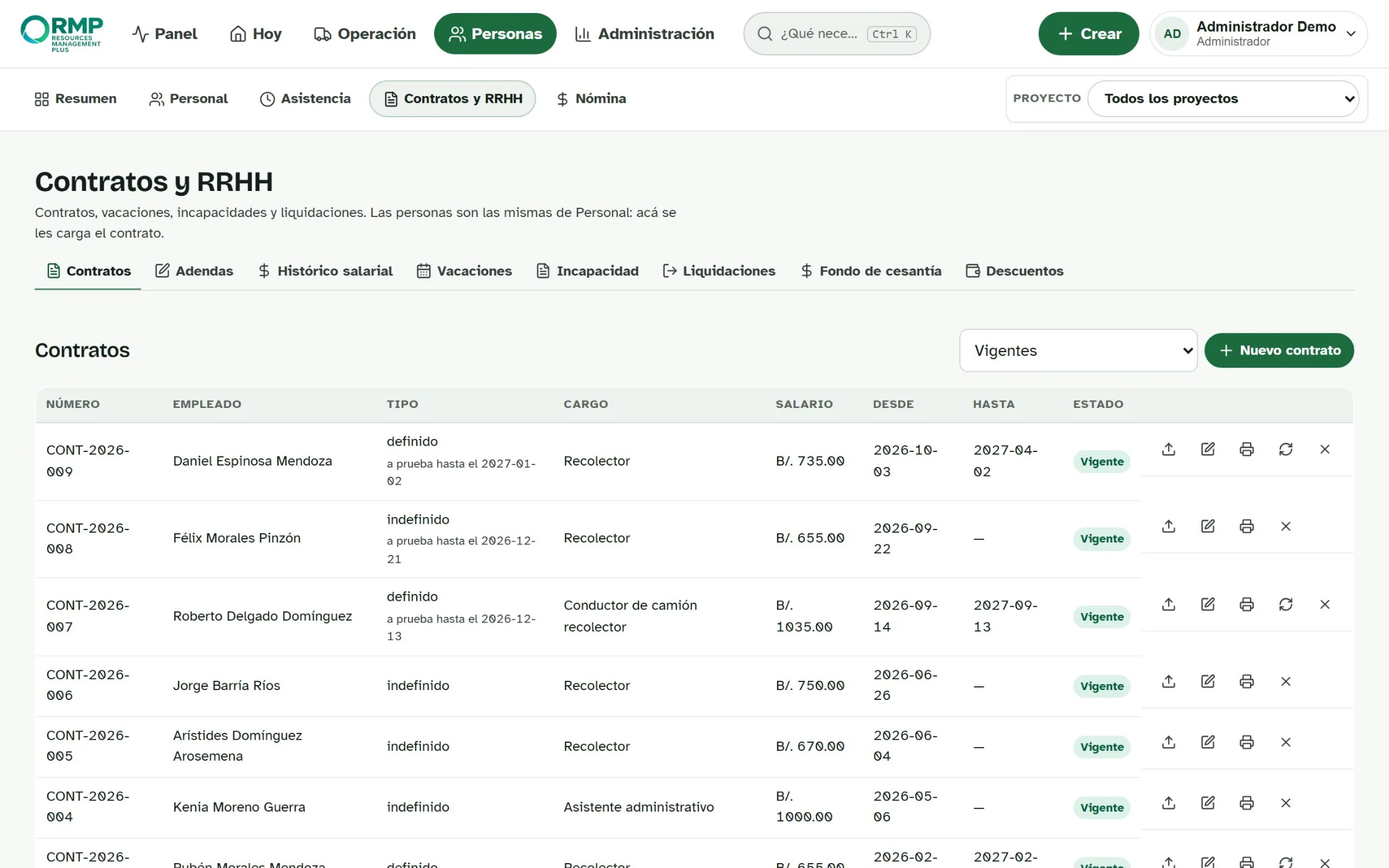The image size is (1389, 868).
Task: Open the Vacaciones sub-tab
Action: click(x=464, y=271)
